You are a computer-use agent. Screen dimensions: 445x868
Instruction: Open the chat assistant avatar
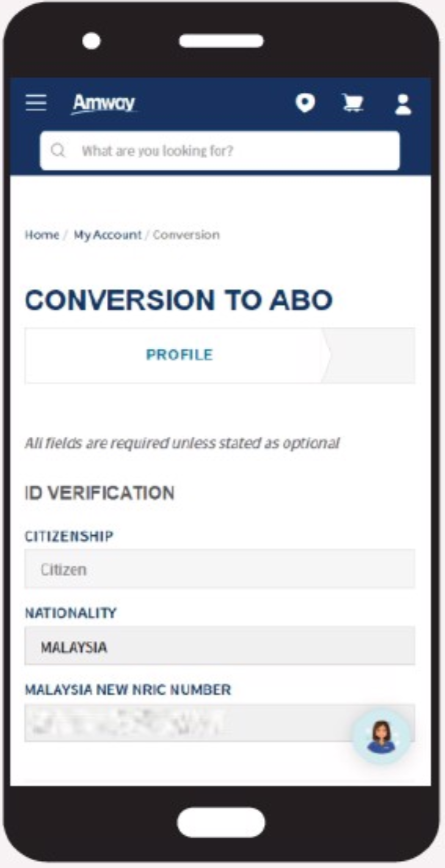tap(381, 736)
